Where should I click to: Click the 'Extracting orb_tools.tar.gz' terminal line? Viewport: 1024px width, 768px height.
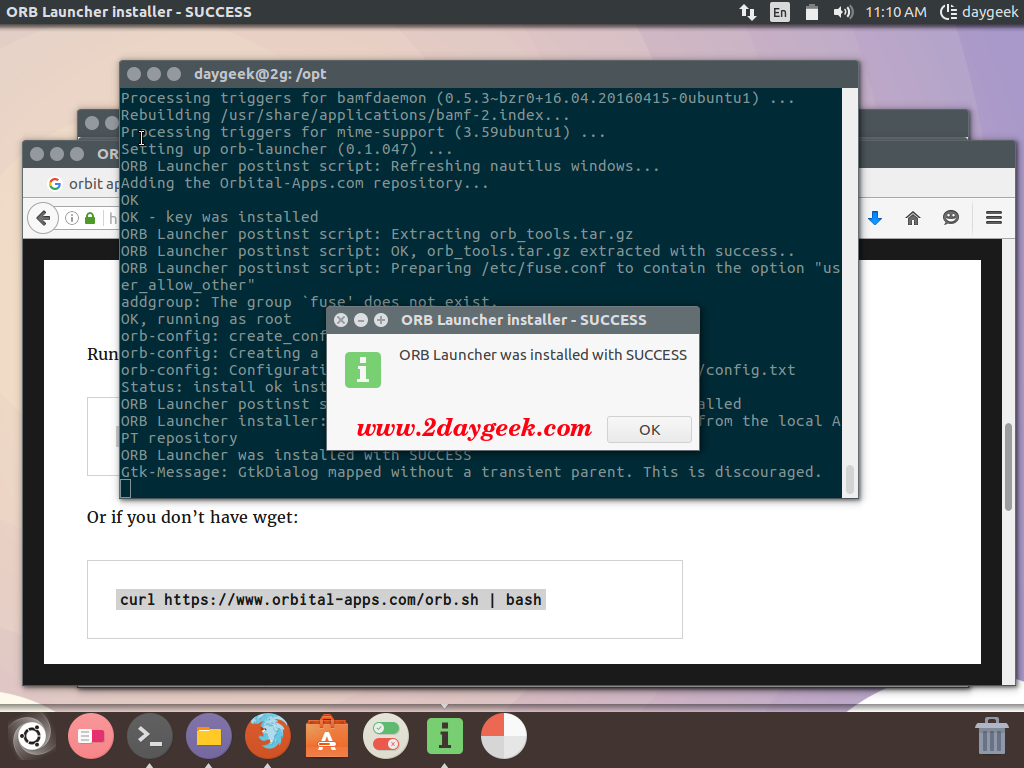(377, 234)
